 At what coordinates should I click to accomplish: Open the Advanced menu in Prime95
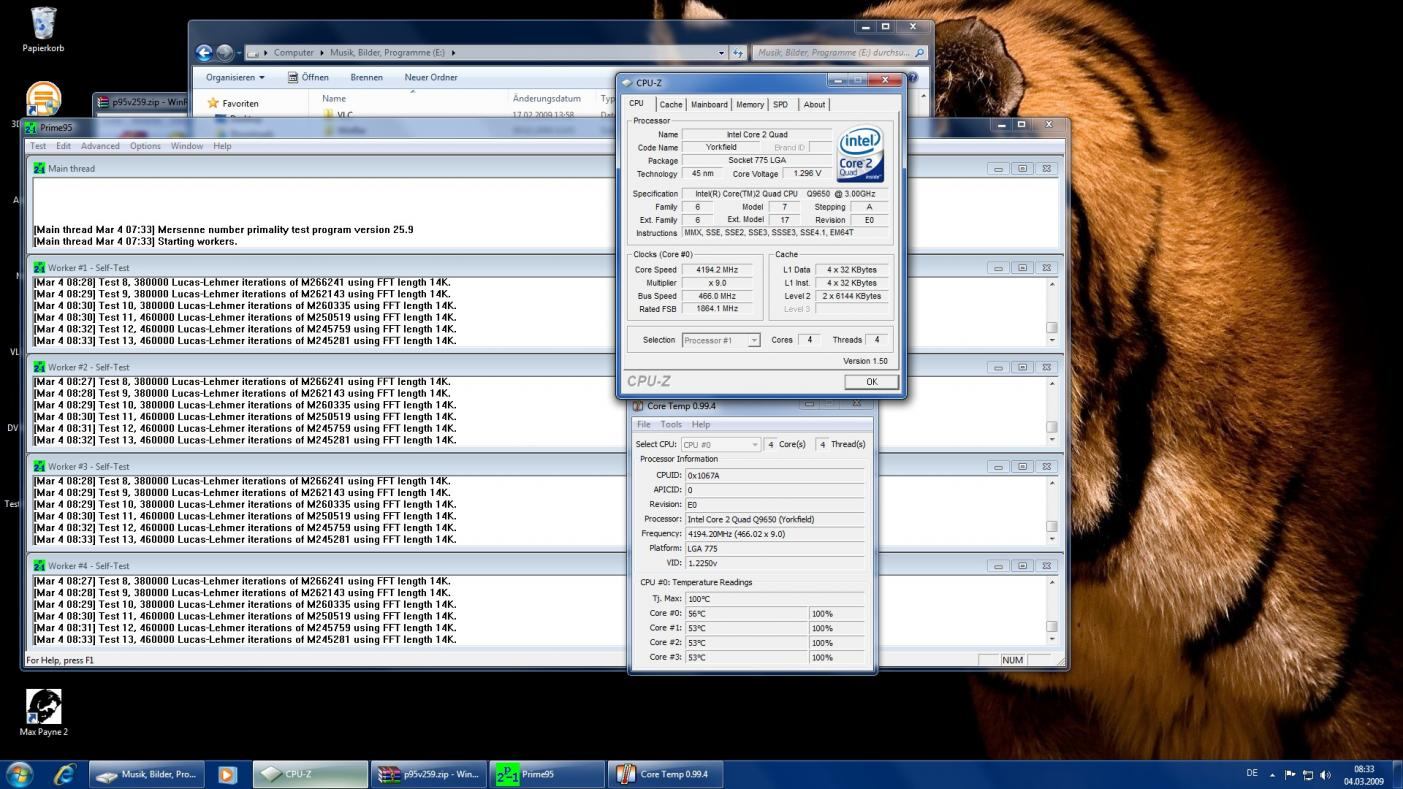[100, 146]
